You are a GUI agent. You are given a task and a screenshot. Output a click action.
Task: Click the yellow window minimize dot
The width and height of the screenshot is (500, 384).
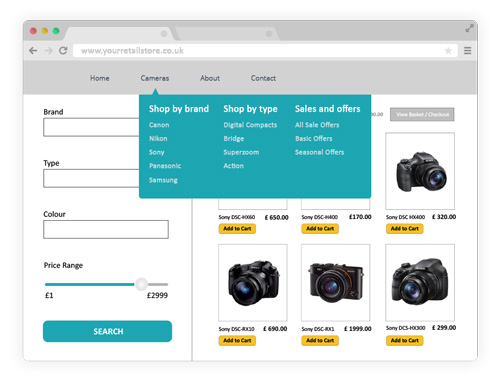[x=45, y=31]
